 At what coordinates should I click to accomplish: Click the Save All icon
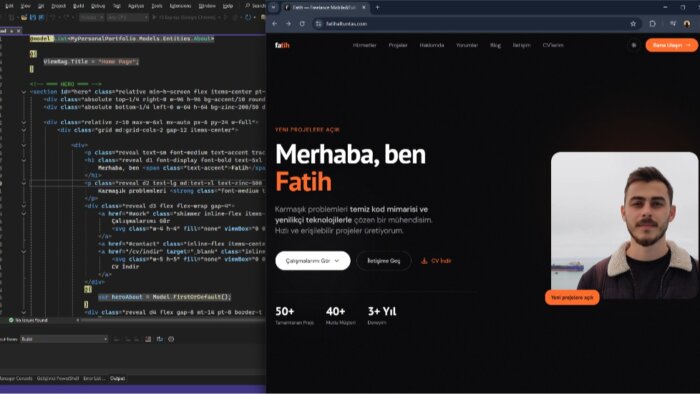pos(41,17)
